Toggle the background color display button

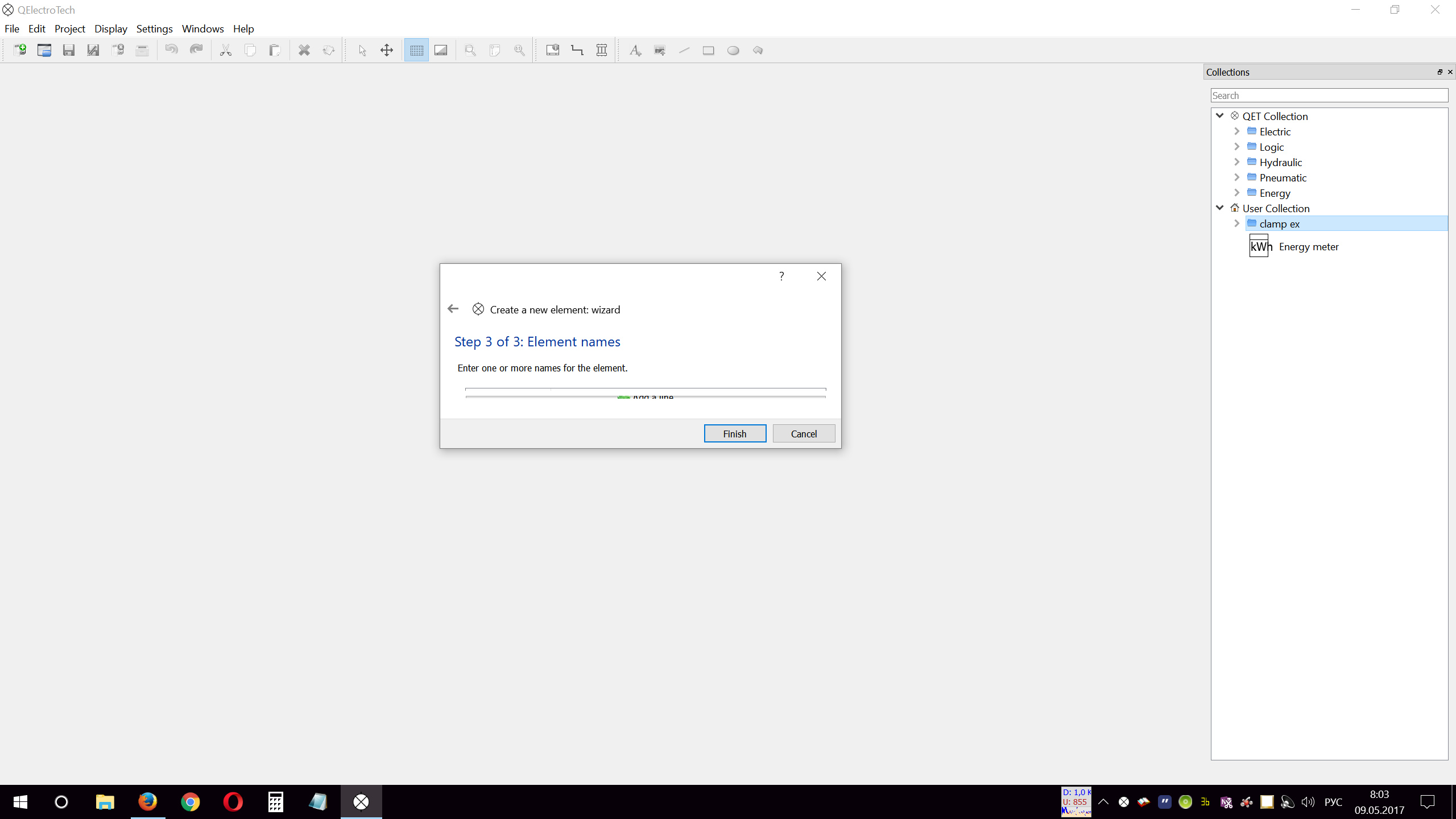[441, 50]
